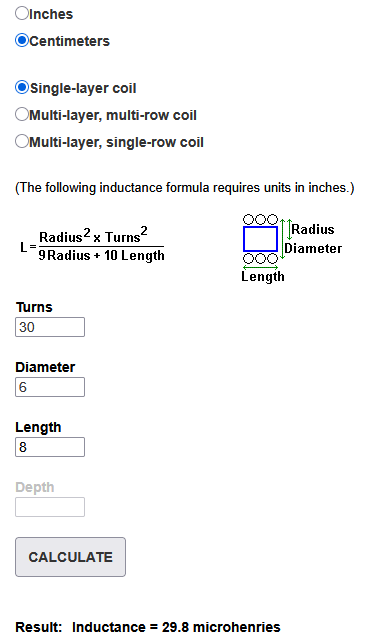The image size is (365, 641).
Task: Click the top row of coil circles
Action: 260,220
